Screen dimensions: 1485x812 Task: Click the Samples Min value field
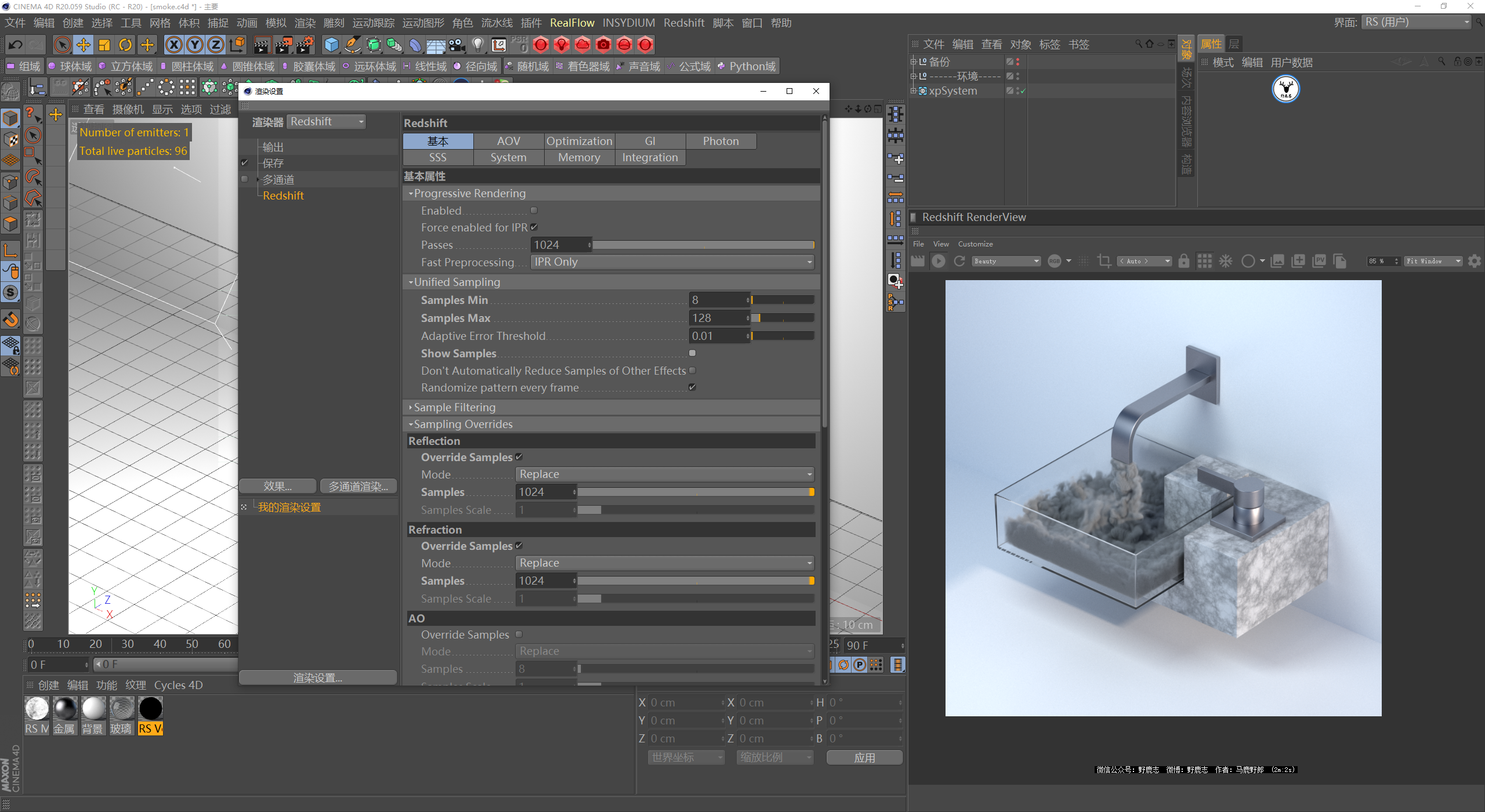[x=719, y=300]
